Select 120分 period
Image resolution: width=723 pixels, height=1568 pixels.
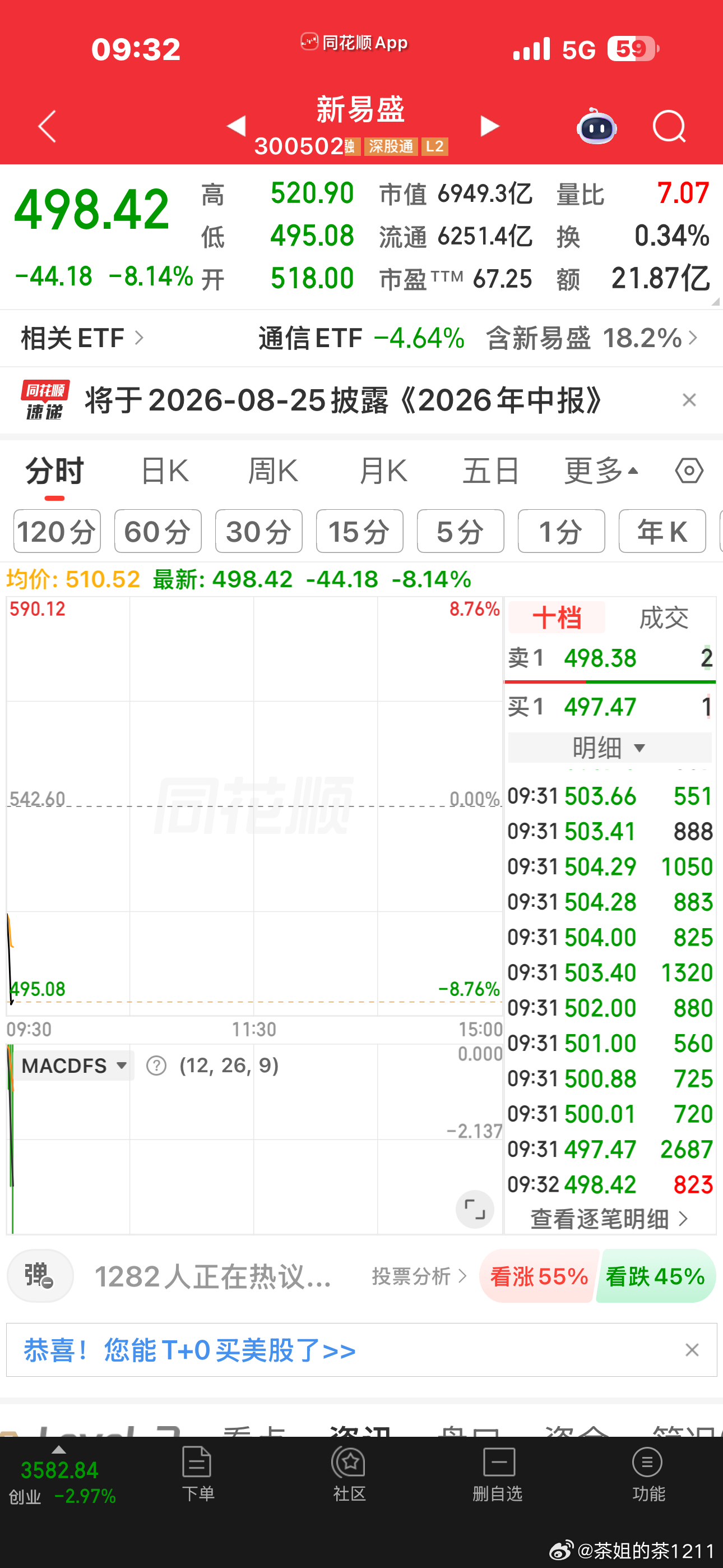click(x=57, y=532)
